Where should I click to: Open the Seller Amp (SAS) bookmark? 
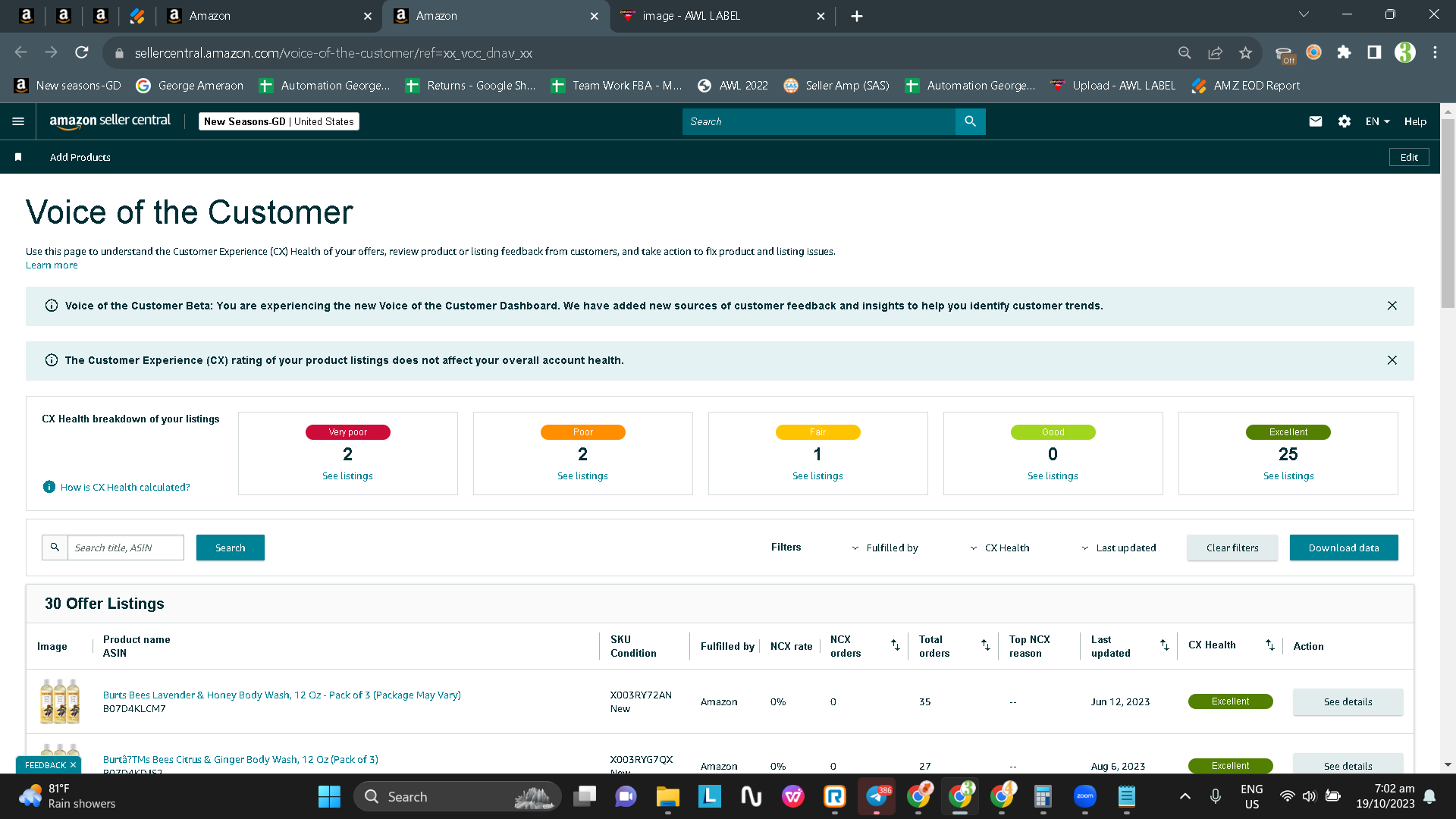pos(836,86)
